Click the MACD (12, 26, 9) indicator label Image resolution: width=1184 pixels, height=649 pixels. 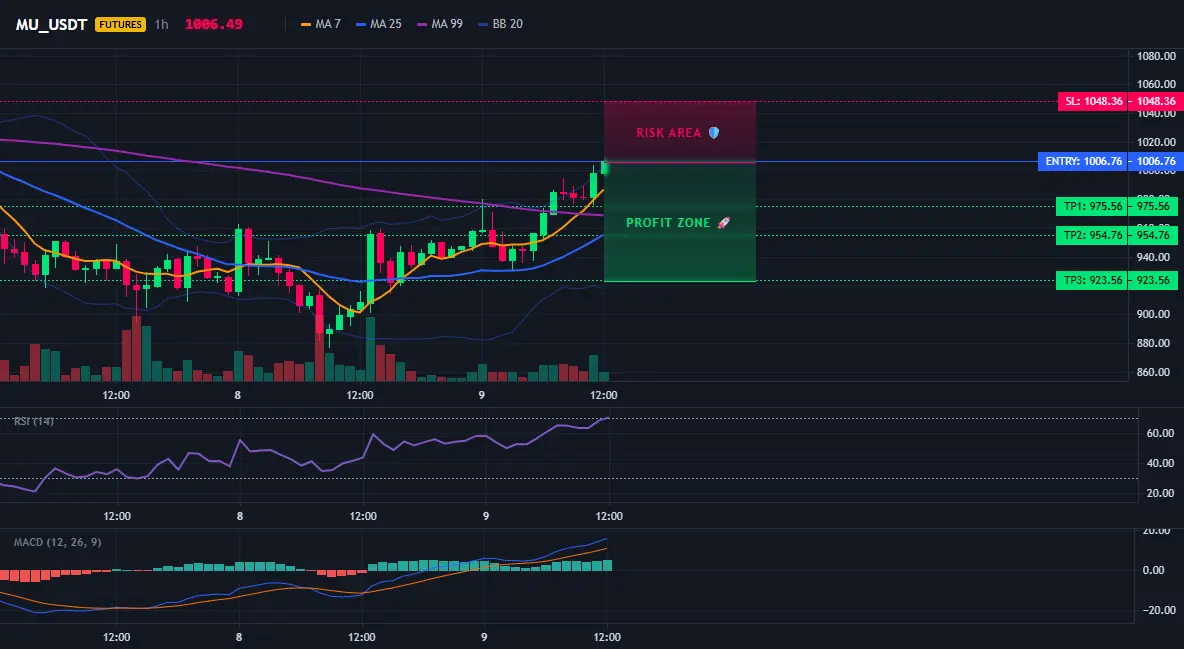coord(57,542)
